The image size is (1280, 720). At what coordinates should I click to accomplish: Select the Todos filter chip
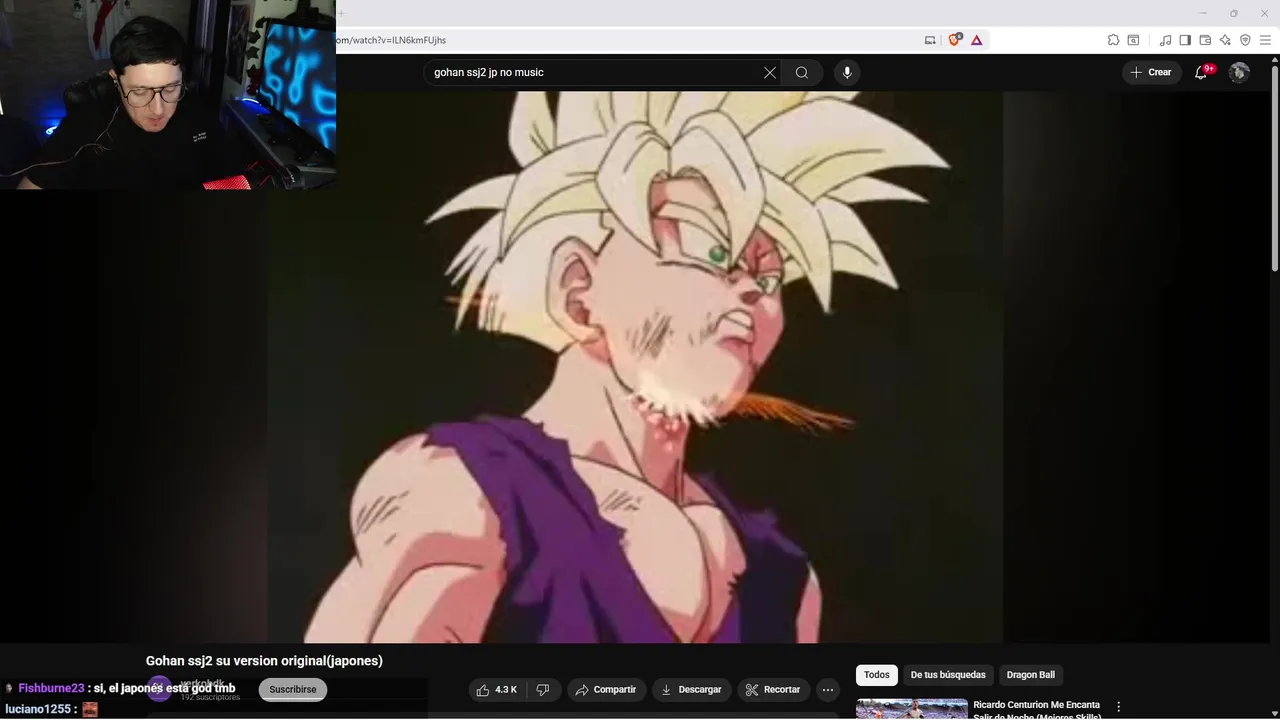877,675
